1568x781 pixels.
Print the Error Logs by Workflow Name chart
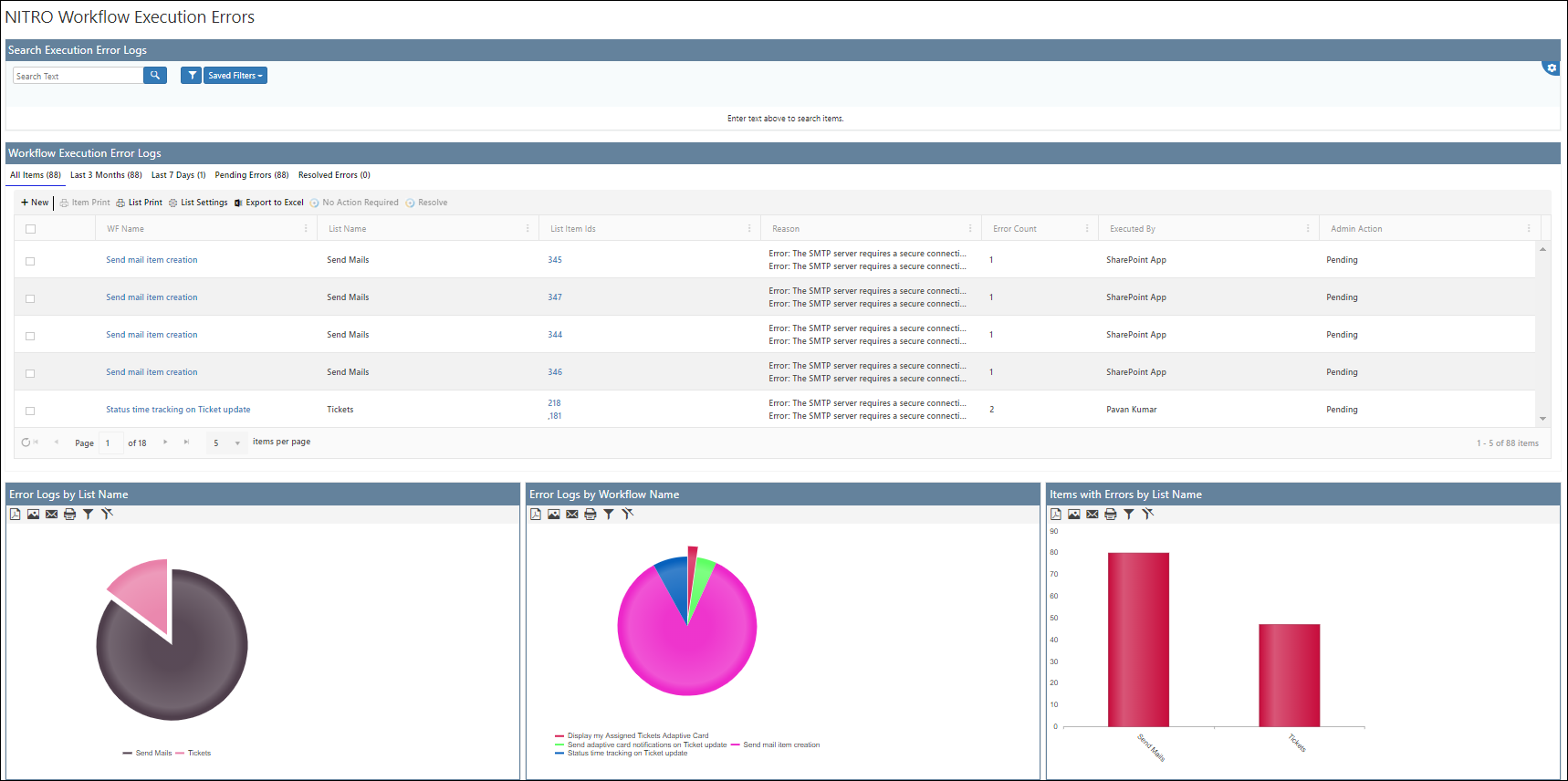[x=590, y=515]
